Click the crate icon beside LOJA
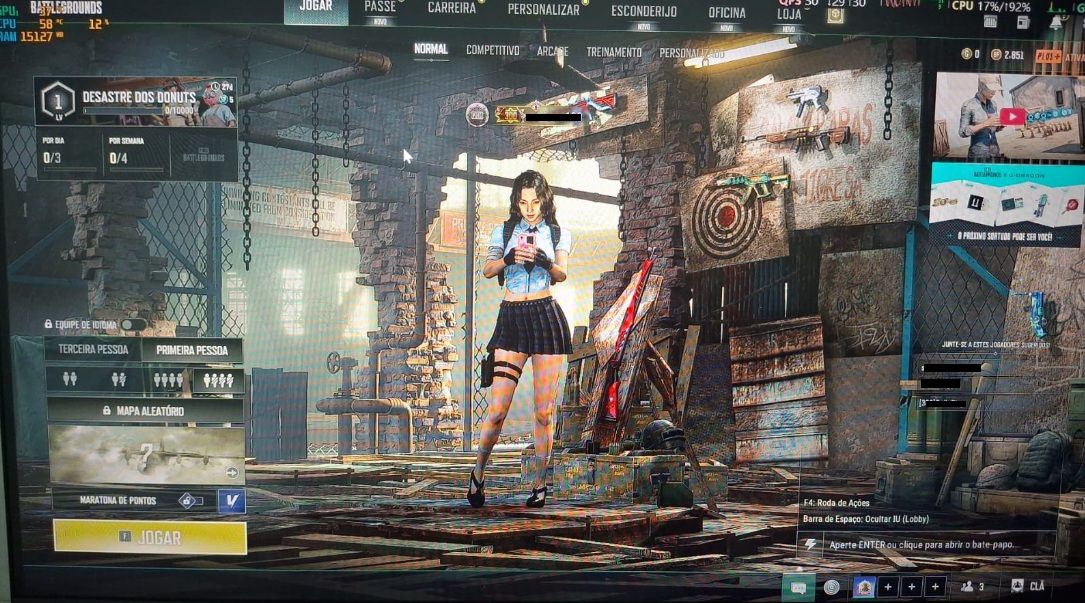The height and width of the screenshot is (603, 1085). tap(835, 15)
